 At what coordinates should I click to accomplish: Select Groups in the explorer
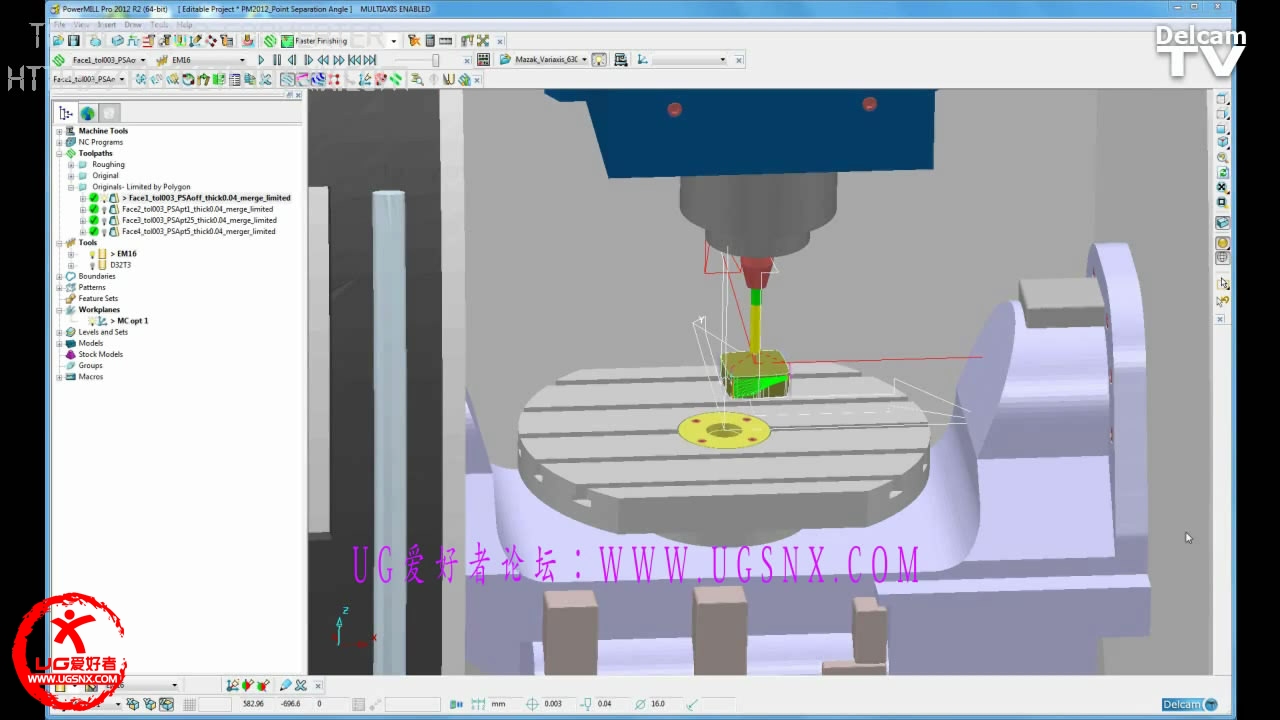pyautogui.click(x=91, y=365)
